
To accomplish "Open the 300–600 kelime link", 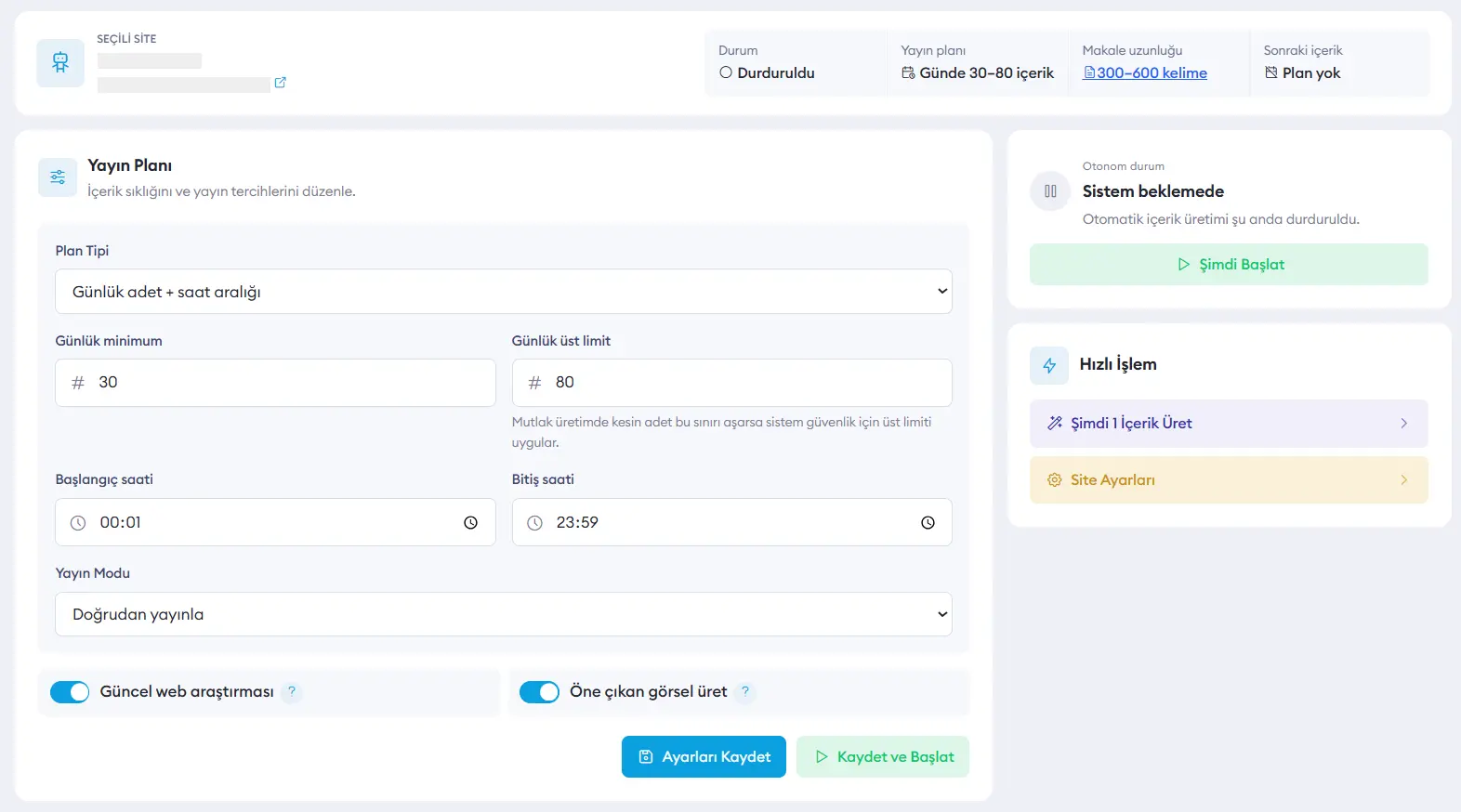I will (x=1145, y=73).
